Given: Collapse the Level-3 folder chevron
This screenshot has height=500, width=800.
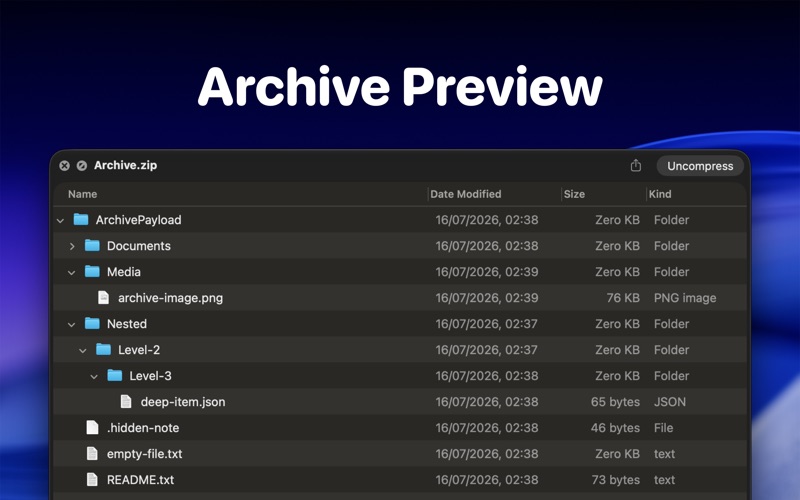Looking at the screenshot, I should click(x=94, y=377).
